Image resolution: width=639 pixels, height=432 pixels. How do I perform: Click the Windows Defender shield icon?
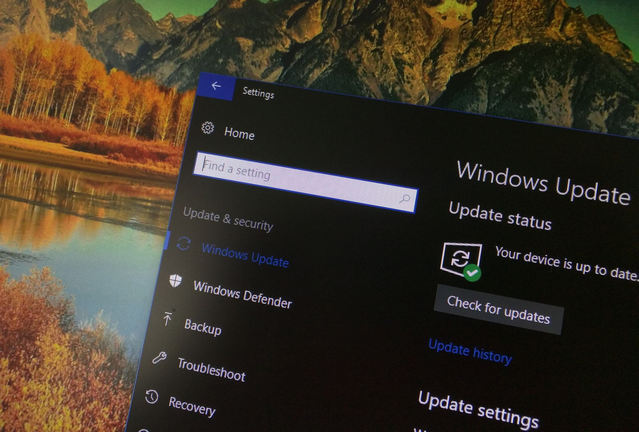pyautogui.click(x=176, y=280)
